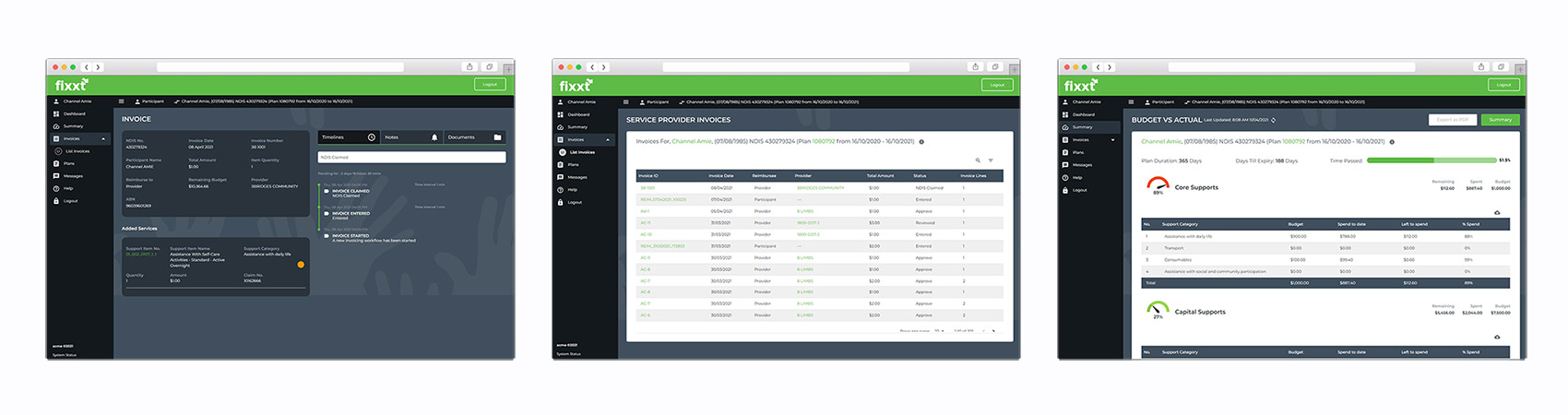
Task: Click the NDIS Claimed field under Timelines
Action: tap(411, 157)
